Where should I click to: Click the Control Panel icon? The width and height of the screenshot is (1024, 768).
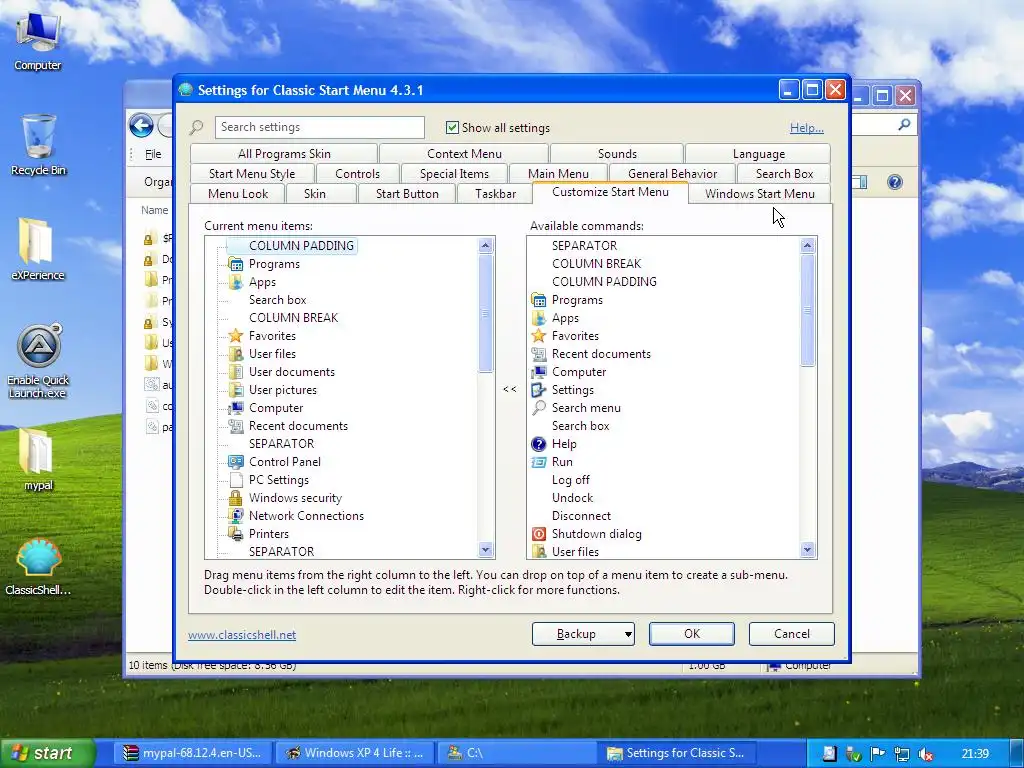click(236, 462)
